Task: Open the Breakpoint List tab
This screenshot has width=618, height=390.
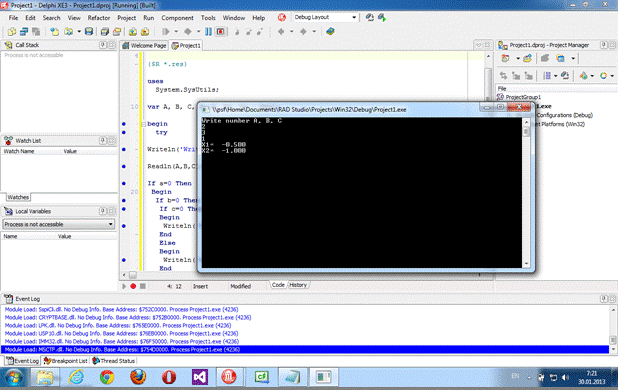Action: tap(66, 360)
